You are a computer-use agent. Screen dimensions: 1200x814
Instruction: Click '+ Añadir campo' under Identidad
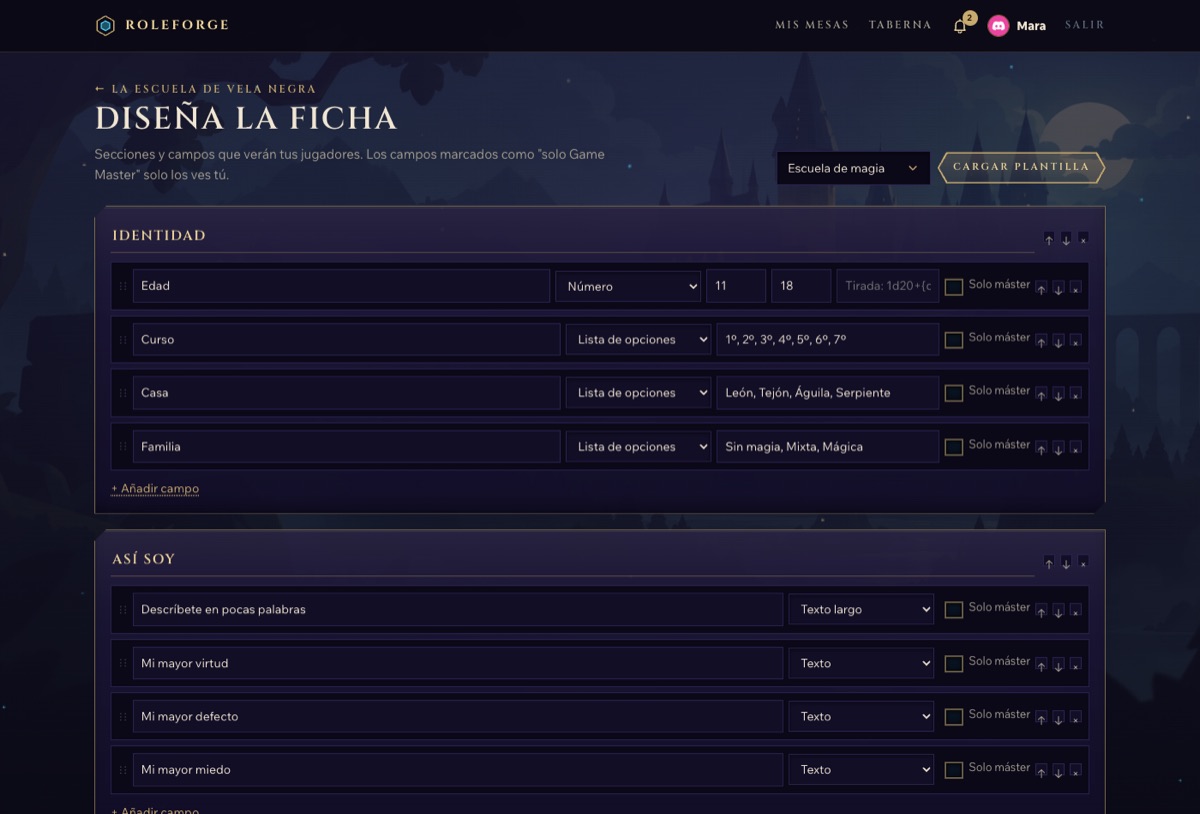(x=155, y=489)
